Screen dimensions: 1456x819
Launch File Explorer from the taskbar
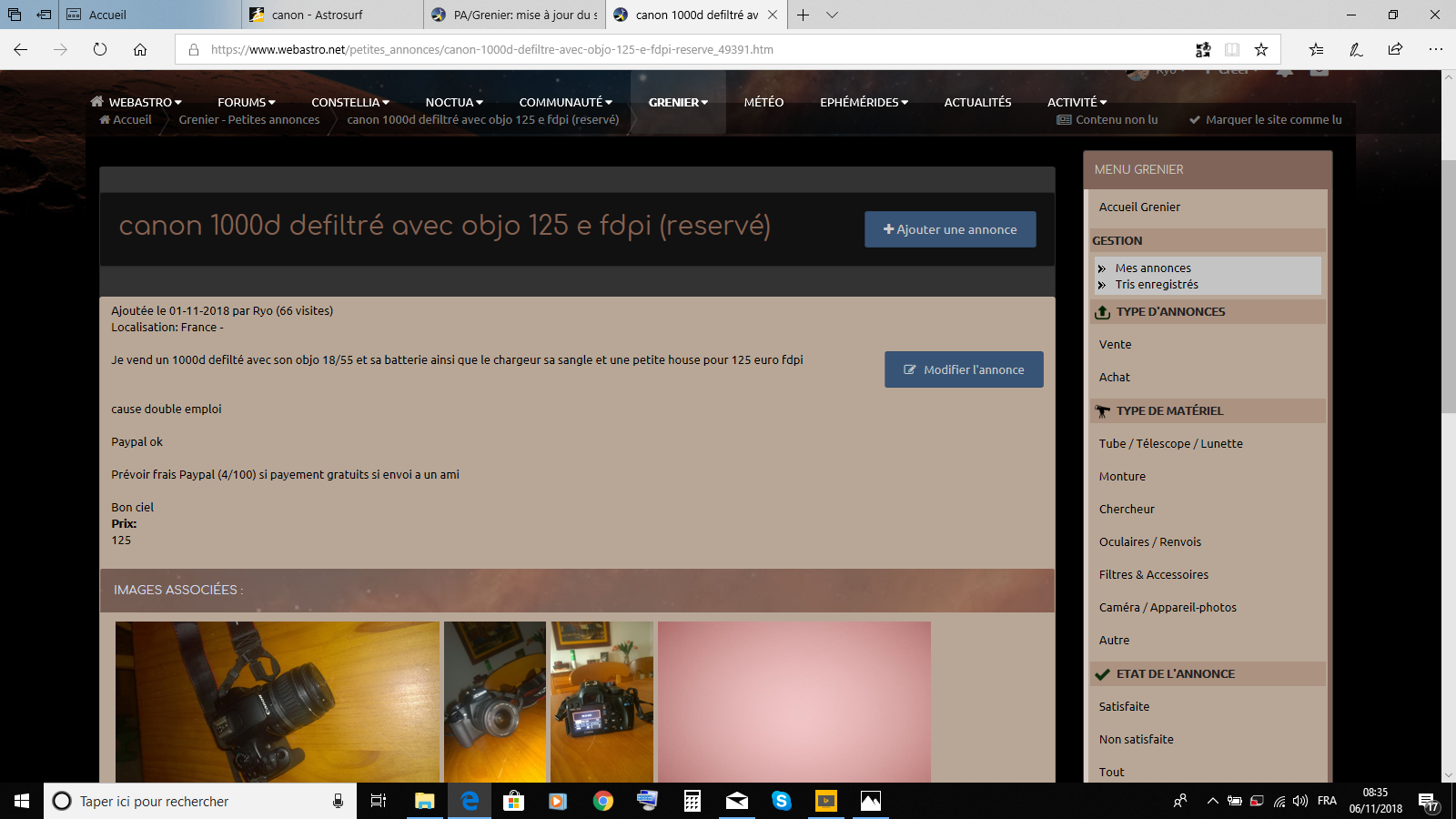tap(424, 801)
